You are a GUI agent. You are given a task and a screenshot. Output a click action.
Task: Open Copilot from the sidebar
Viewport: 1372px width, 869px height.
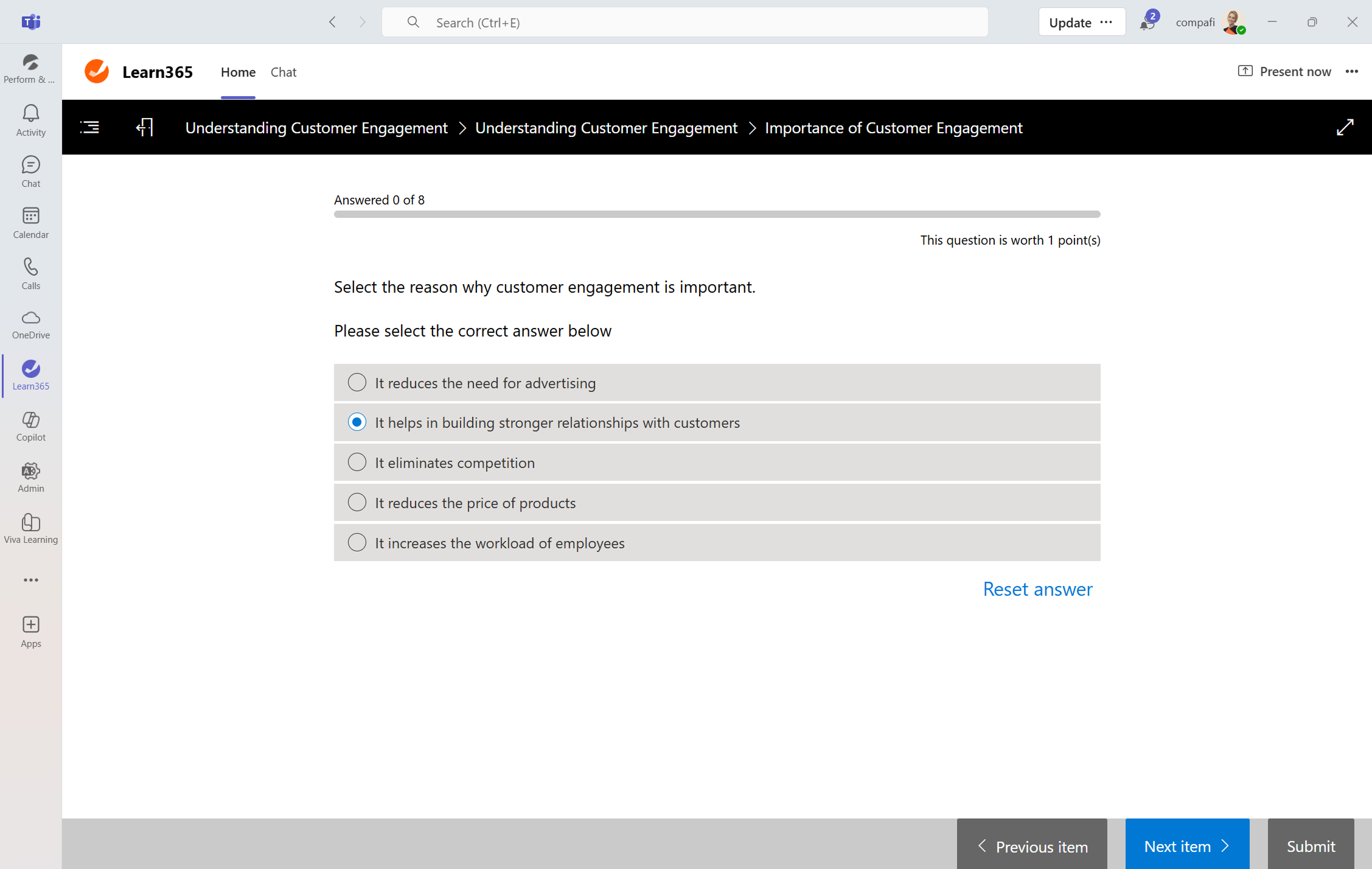(30, 427)
